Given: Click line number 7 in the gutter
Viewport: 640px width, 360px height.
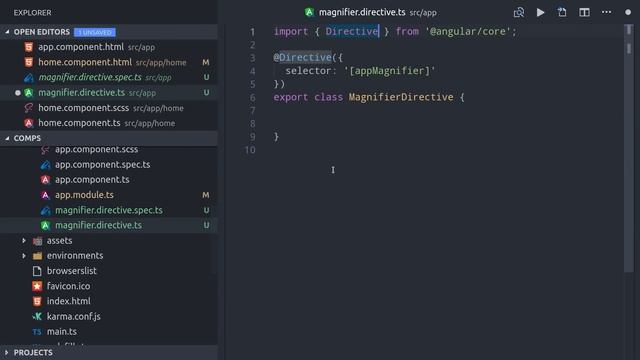Looking at the screenshot, I should click(x=253, y=111).
